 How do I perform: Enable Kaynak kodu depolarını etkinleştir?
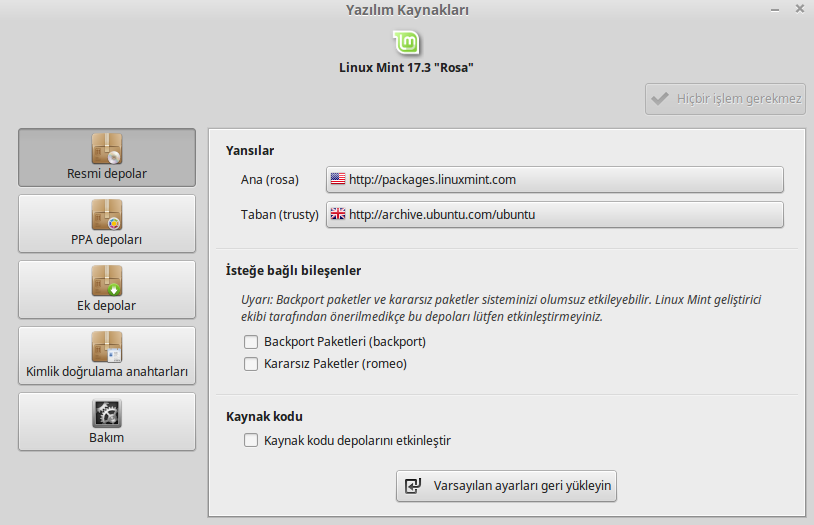click(251, 440)
